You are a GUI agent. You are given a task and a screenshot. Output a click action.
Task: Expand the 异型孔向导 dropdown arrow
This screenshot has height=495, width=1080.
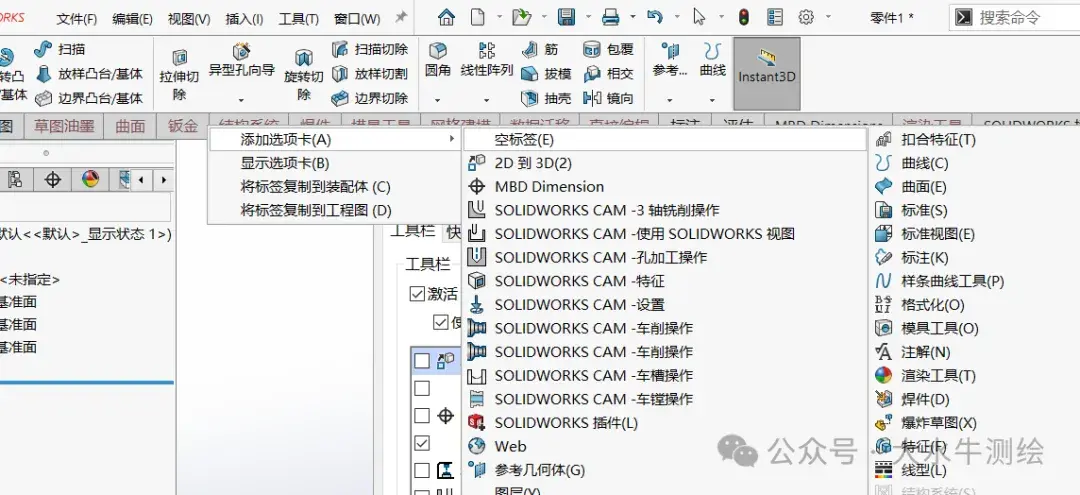[x=242, y=101]
